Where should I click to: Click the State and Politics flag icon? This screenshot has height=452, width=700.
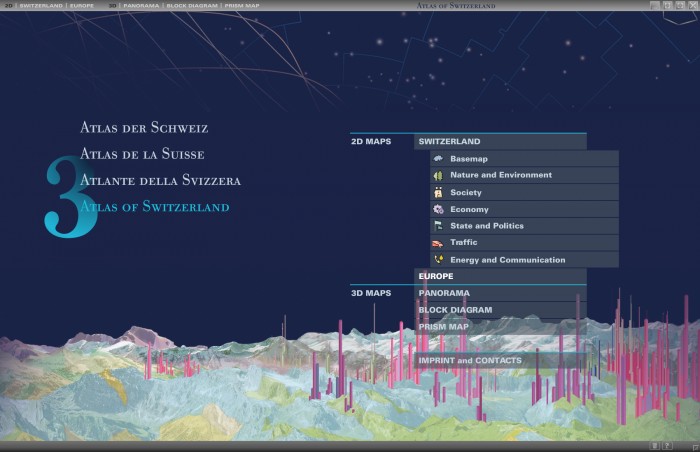(x=438, y=226)
